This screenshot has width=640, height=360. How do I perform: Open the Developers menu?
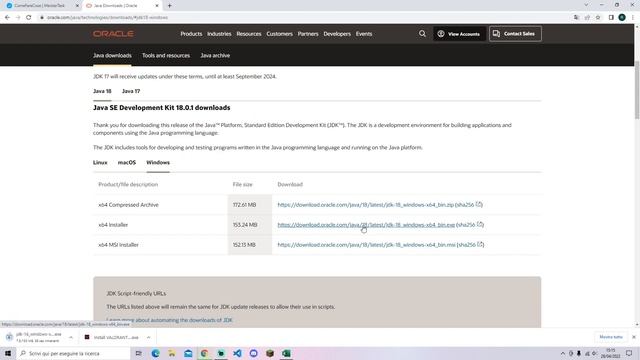337,34
